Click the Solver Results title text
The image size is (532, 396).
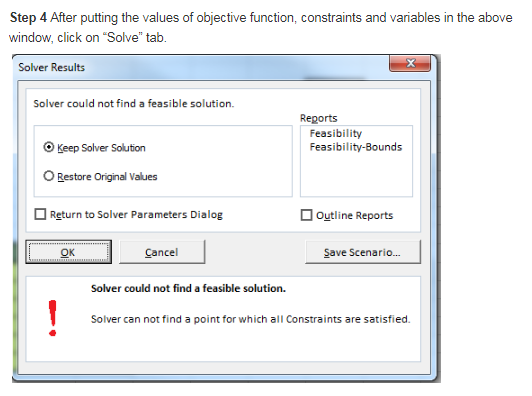coord(52,67)
